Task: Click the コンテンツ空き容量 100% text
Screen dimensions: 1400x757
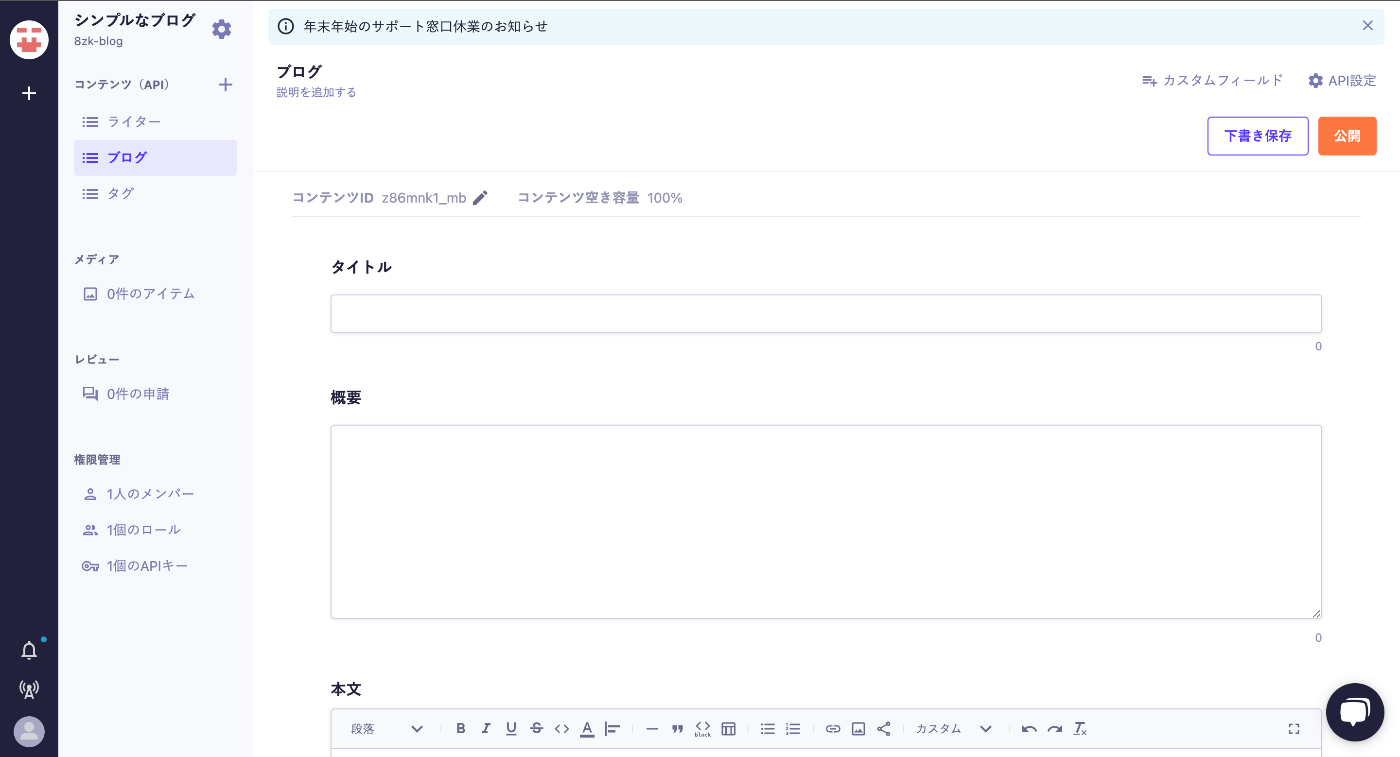Action: click(600, 198)
